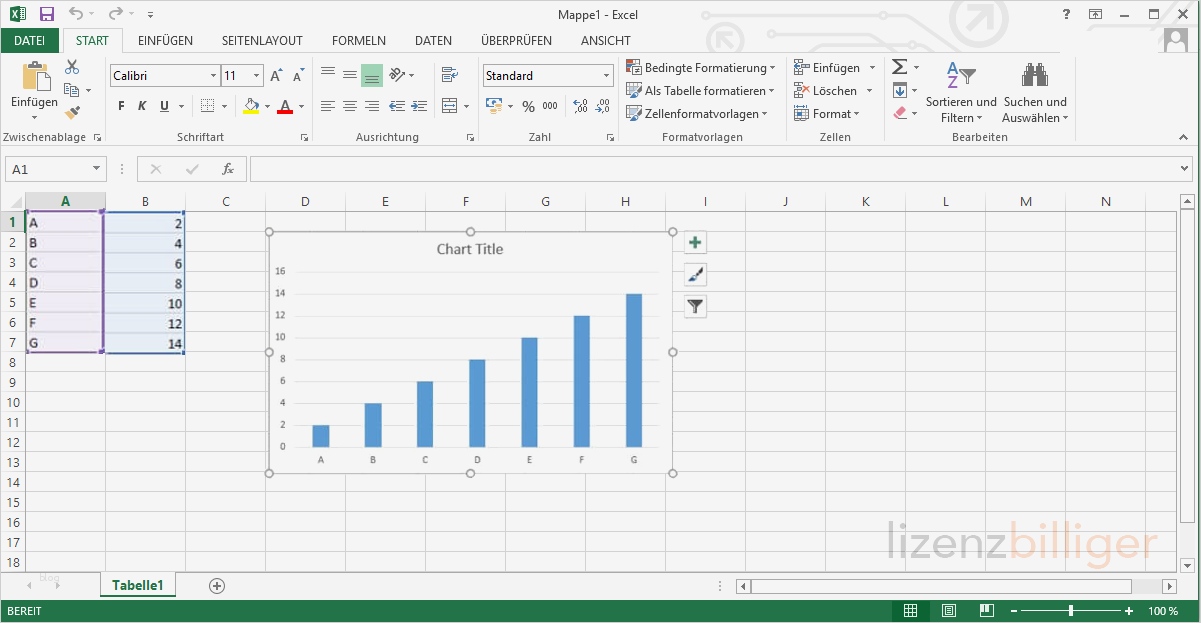Screen dimensions: 1201x623
Task: Open Chart Styles paintbrush button
Action: click(695, 275)
